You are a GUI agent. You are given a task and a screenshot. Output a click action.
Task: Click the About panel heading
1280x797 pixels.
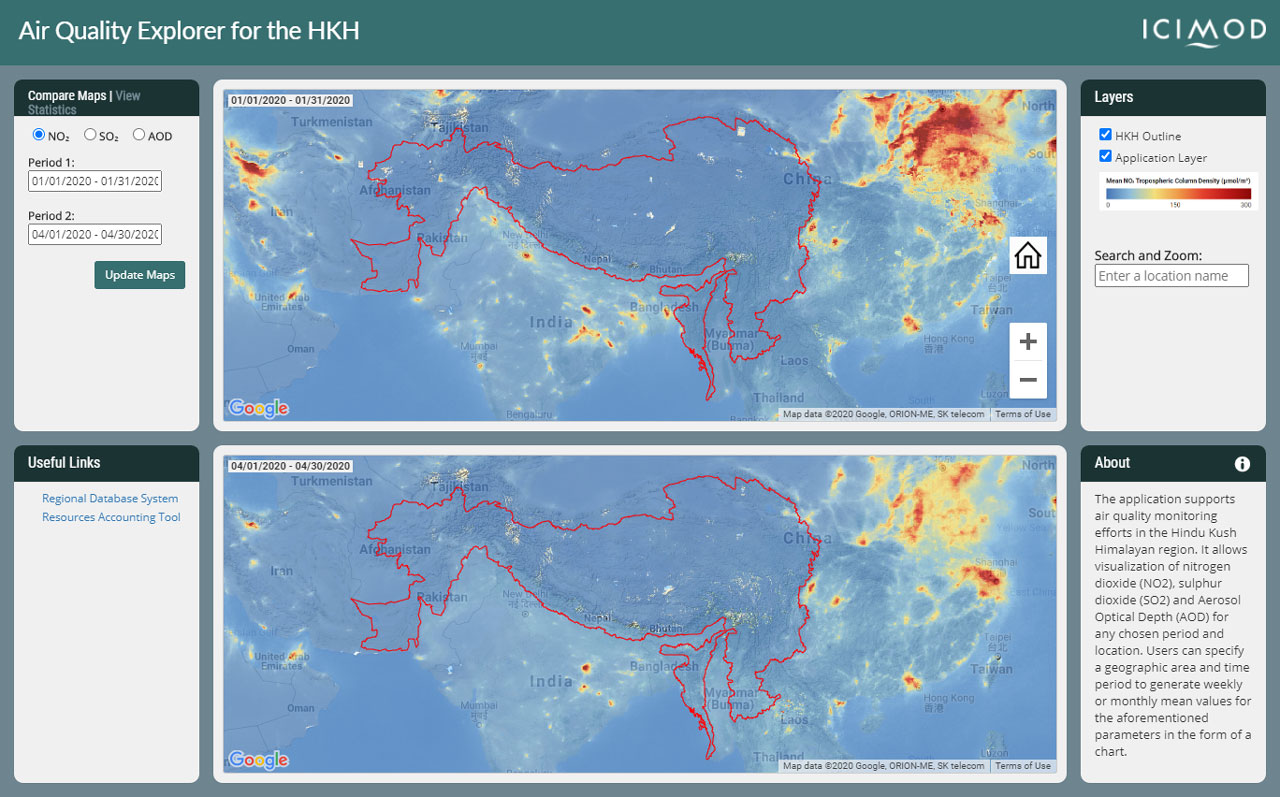coord(1112,463)
